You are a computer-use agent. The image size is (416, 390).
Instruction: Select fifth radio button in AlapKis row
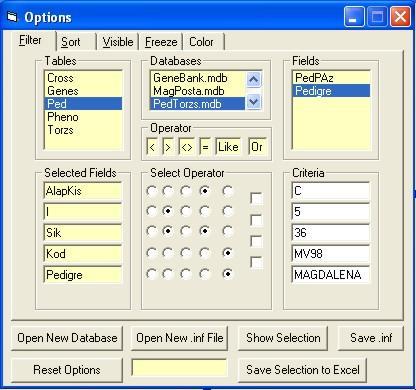(x=228, y=191)
